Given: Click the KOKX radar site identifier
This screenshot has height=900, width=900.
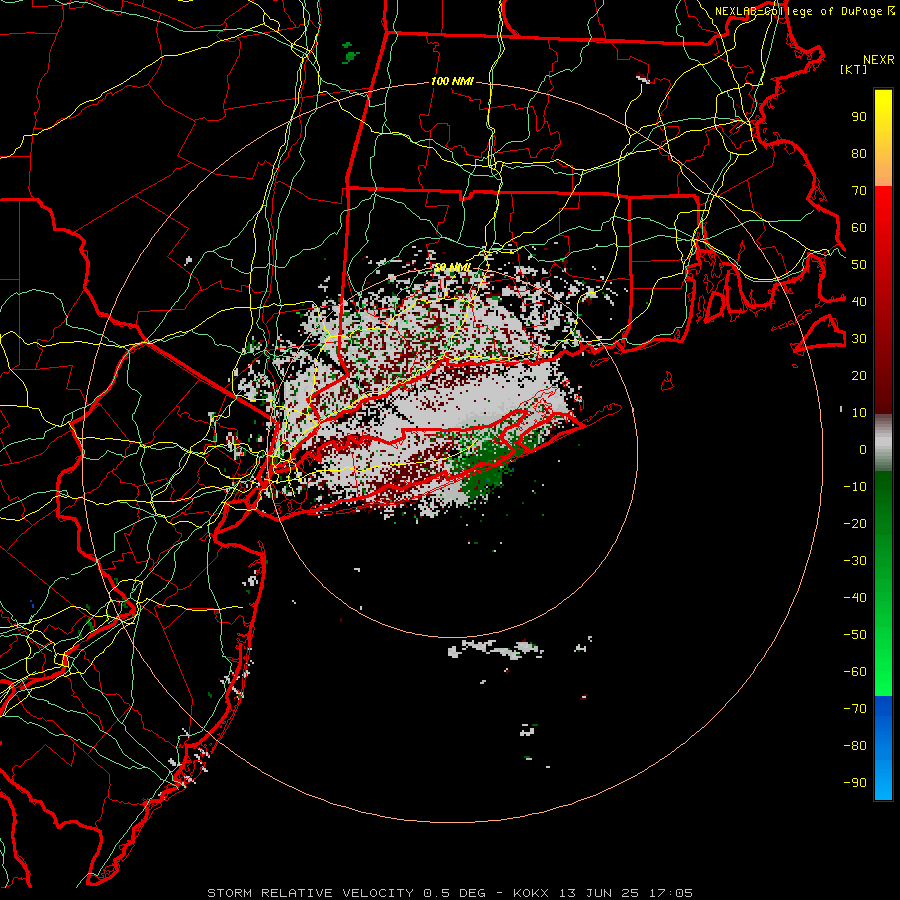Looking at the screenshot, I should tap(531, 893).
